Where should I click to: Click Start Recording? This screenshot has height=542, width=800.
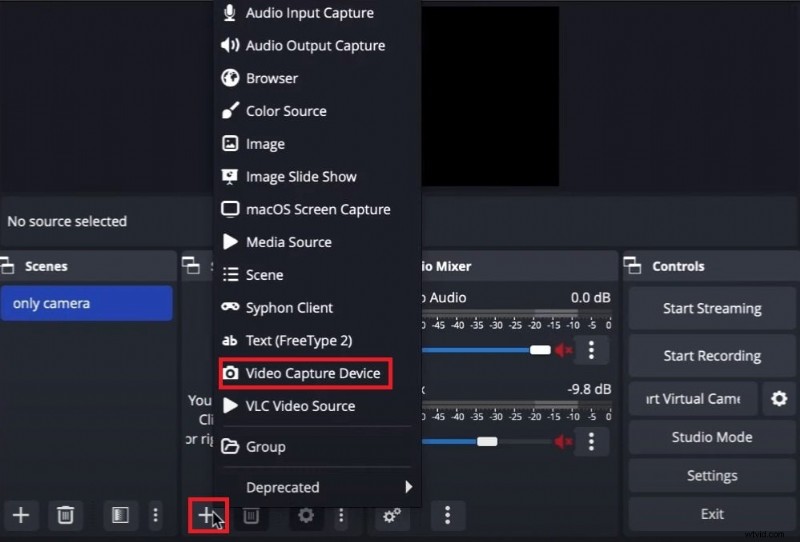pos(712,356)
